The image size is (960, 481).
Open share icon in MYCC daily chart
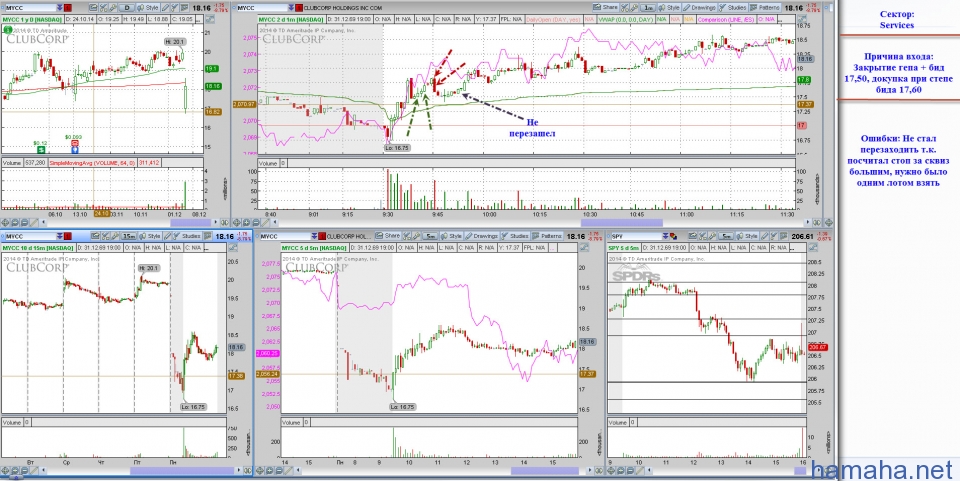[93, 7]
